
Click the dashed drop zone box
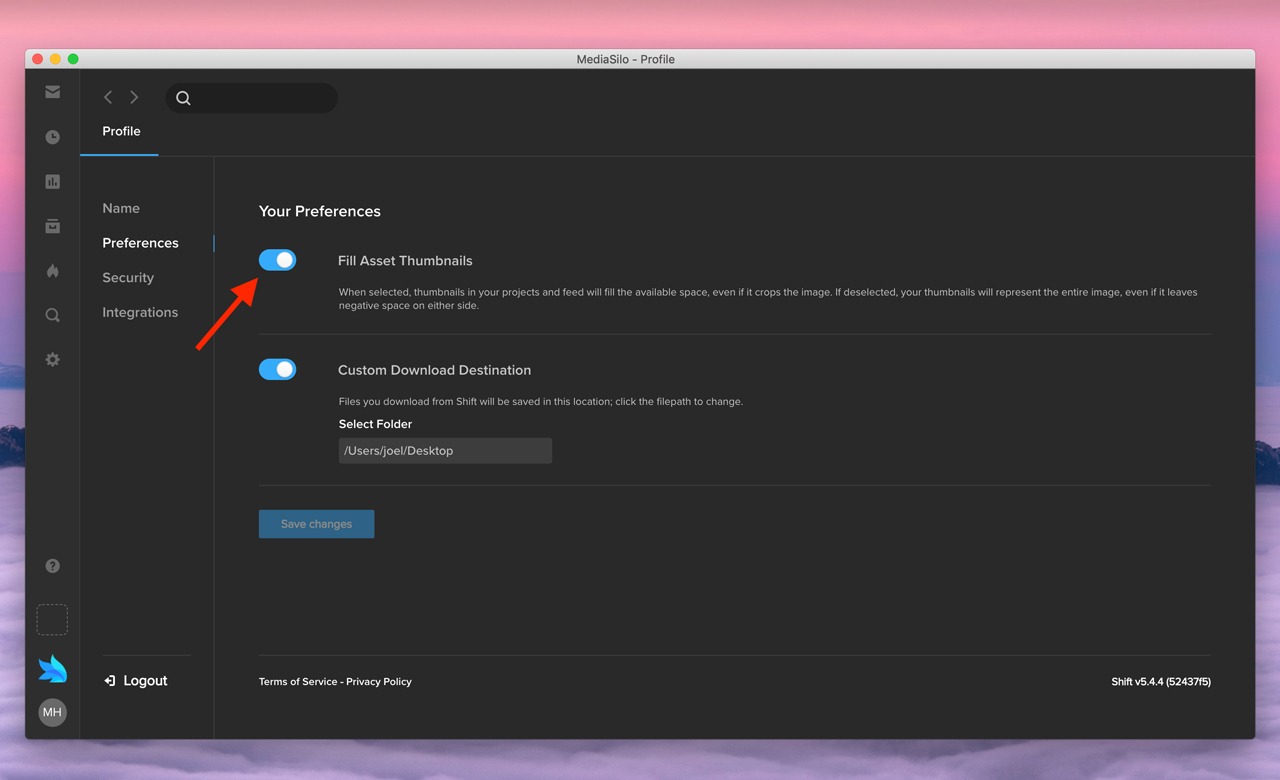tap(52, 620)
